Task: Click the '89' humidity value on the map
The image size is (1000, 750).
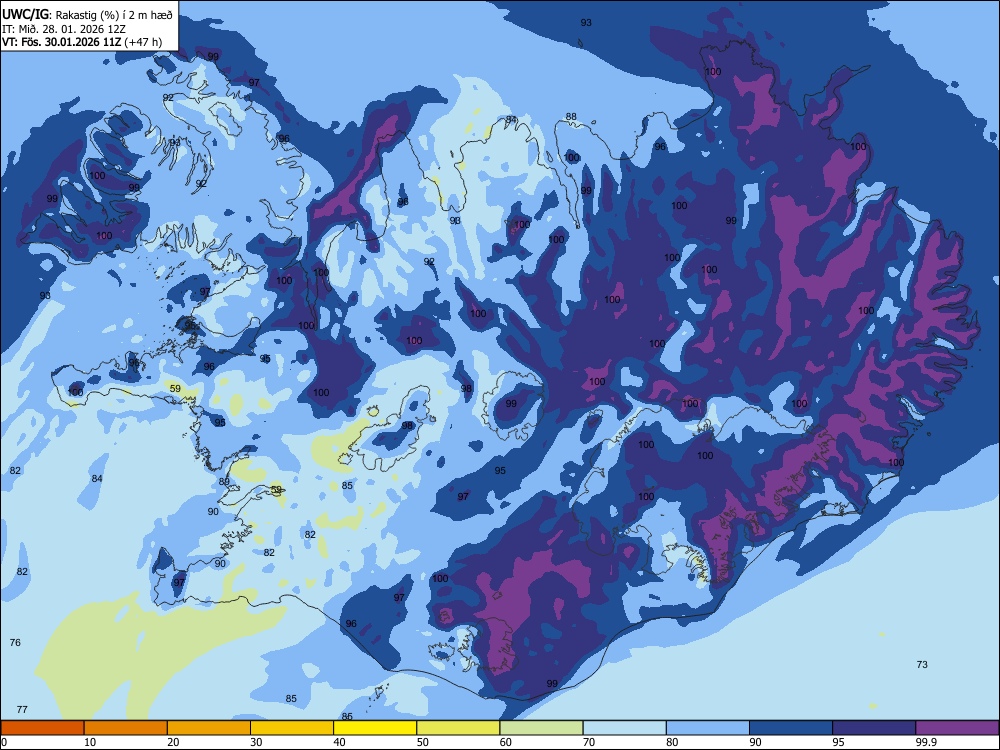Action: coord(224,482)
